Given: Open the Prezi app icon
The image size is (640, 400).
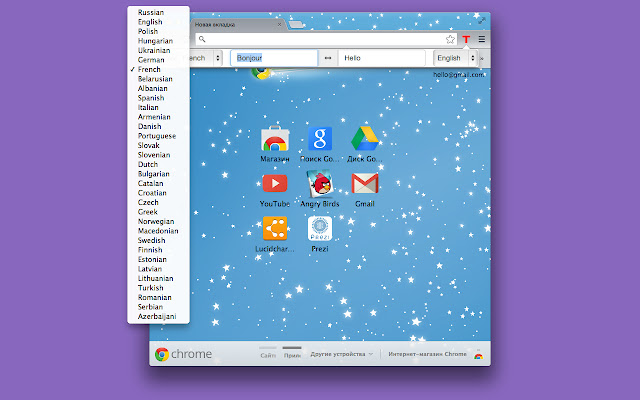Looking at the screenshot, I should coord(320,228).
